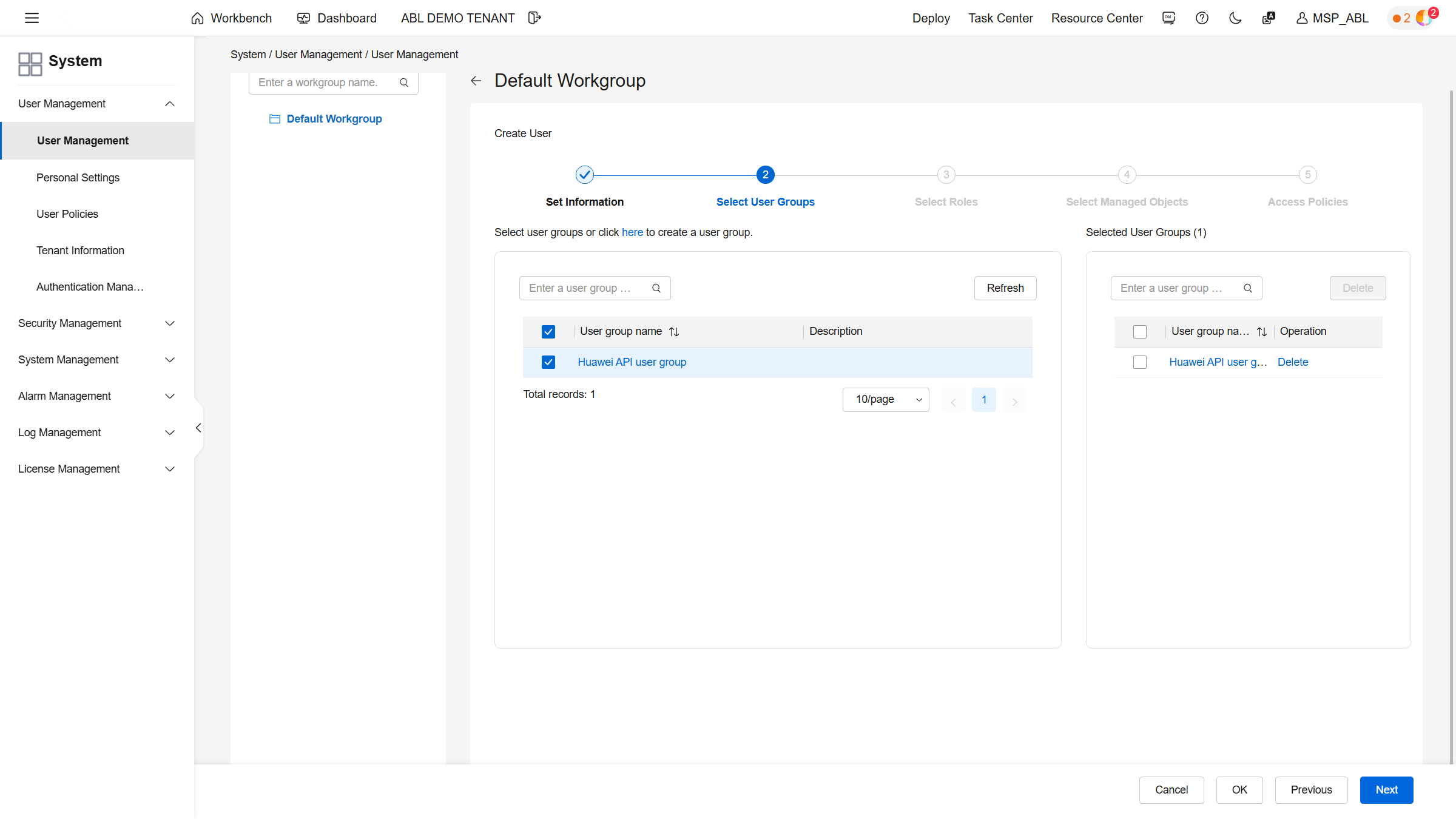
Task: Open the hamburger menu icon
Action: pos(32,18)
